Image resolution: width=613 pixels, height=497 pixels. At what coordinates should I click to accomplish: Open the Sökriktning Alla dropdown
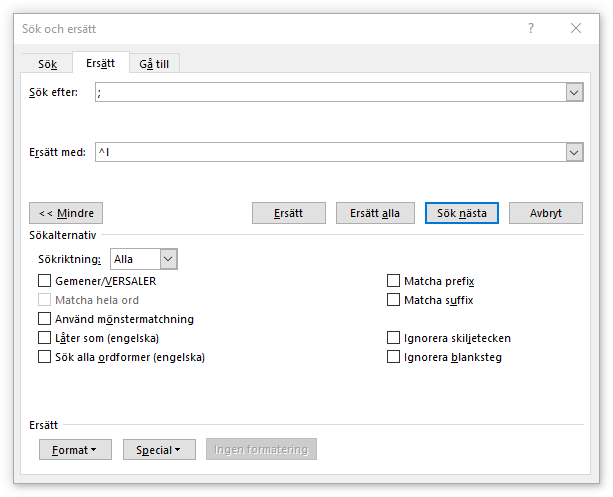[x=144, y=259]
